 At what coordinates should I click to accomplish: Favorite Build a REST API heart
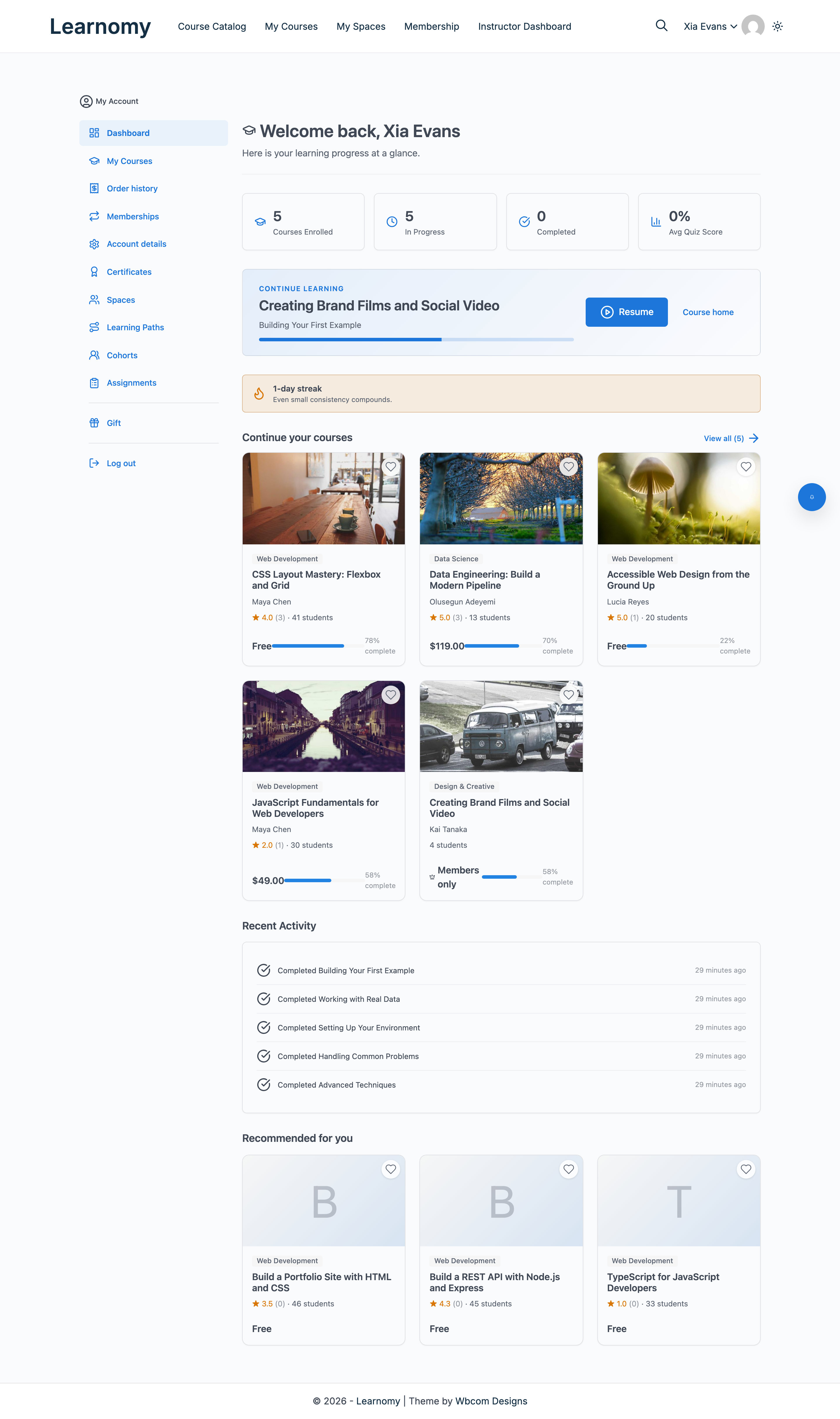(568, 1169)
